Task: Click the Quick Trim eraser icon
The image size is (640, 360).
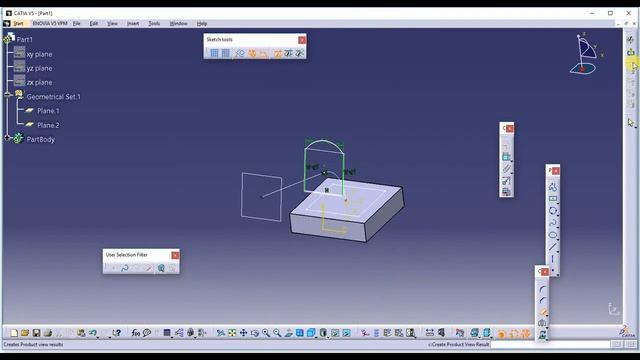Action: click(x=542, y=312)
